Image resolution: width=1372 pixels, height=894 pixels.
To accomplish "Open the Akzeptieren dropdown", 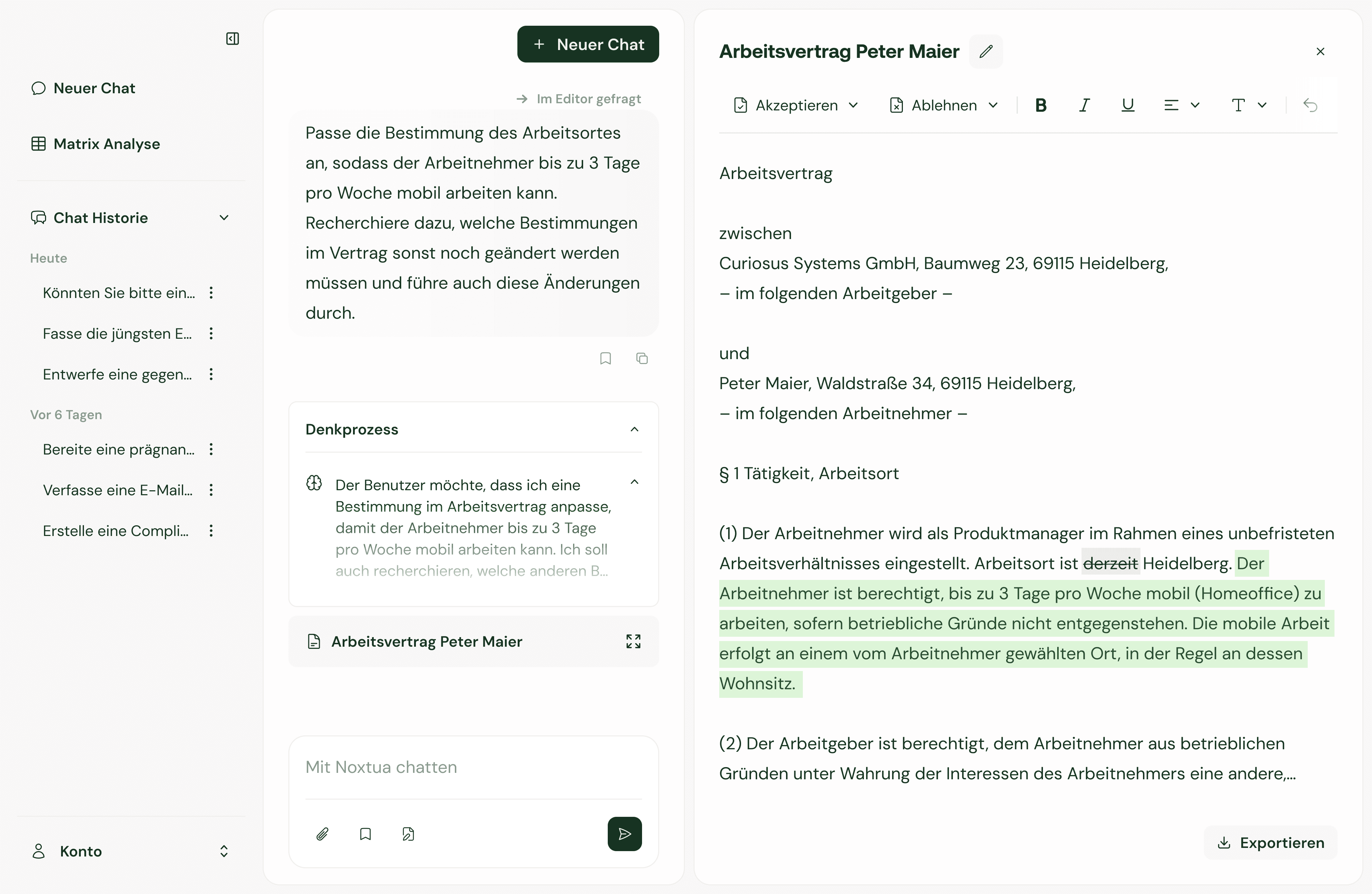I will pyautogui.click(x=796, y=105).
